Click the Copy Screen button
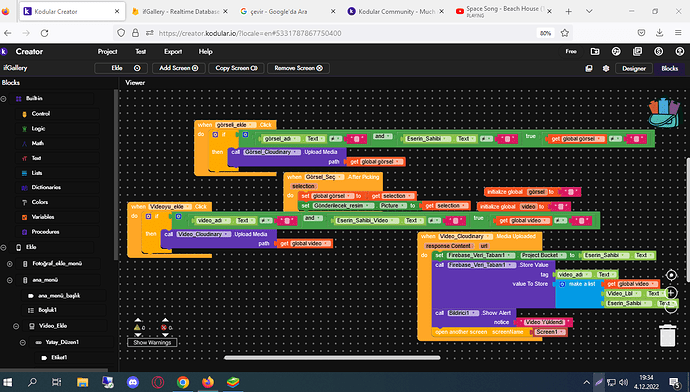 coord(236,68)
